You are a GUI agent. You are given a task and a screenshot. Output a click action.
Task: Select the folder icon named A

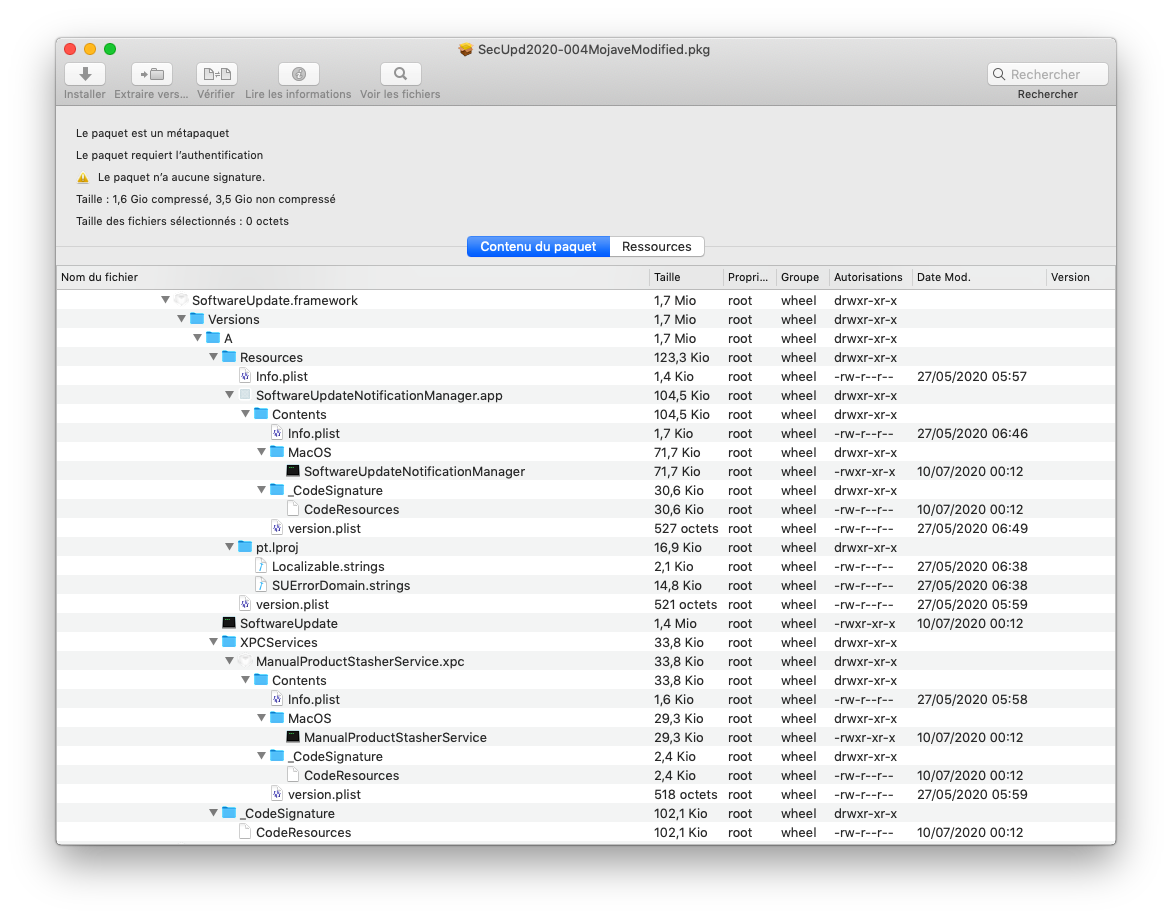point(213,338)
